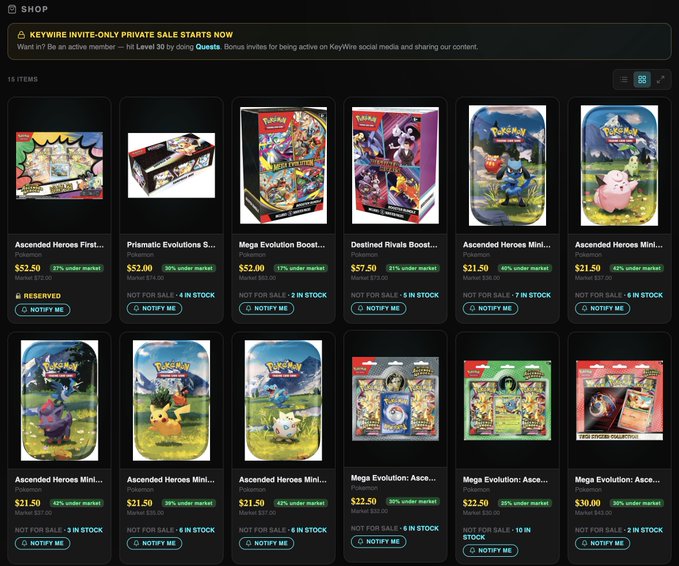The height and width of the screenshot is (566, 679).
Task: Click the '4 IN STOCK' label
Action: coord(197,295)
